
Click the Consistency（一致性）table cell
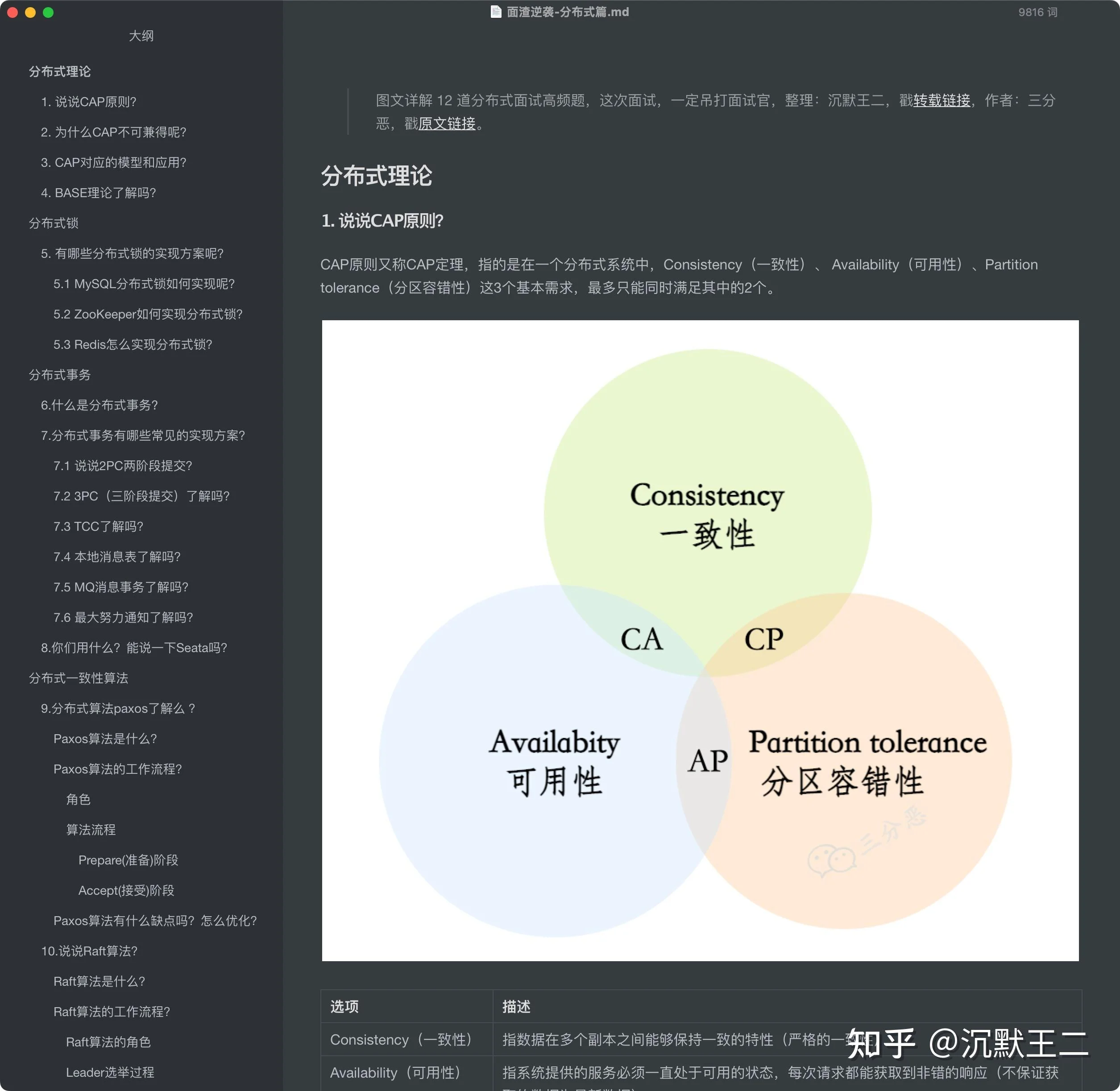pyautogui.click(x=401, y=1040)
